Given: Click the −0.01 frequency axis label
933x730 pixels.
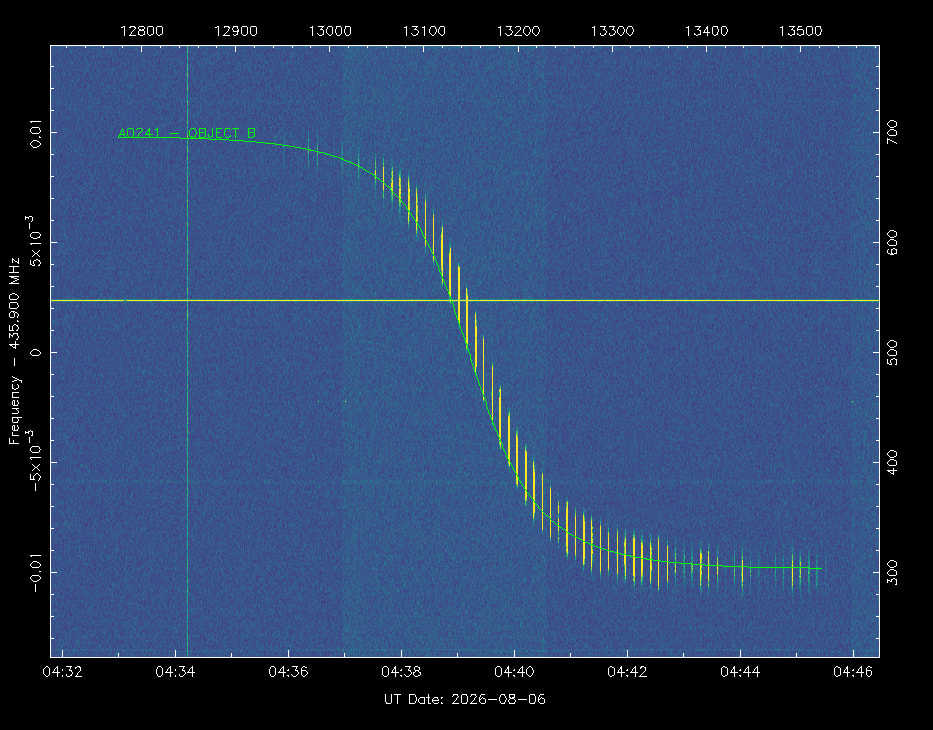Looking at the screenshot, I should click(36, 572).
